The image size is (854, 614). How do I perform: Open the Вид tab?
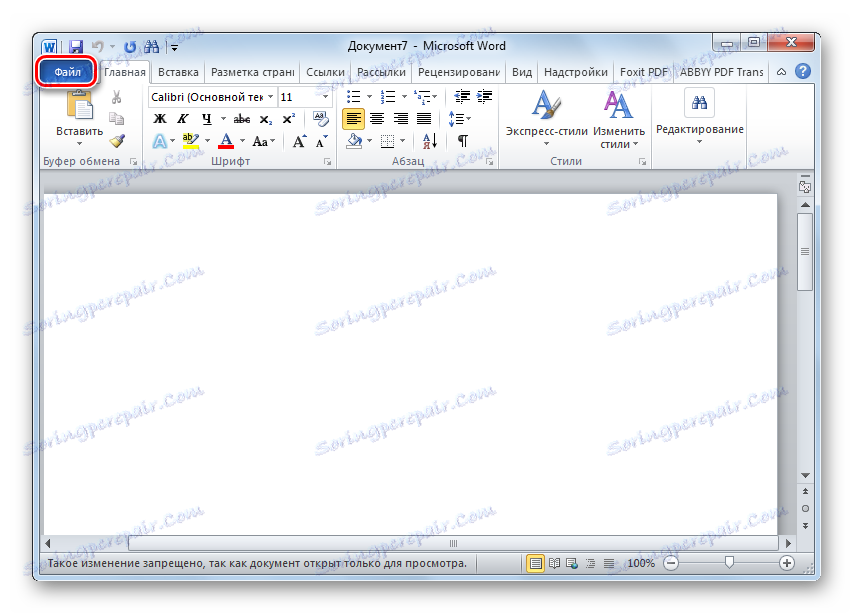point(522,72)
